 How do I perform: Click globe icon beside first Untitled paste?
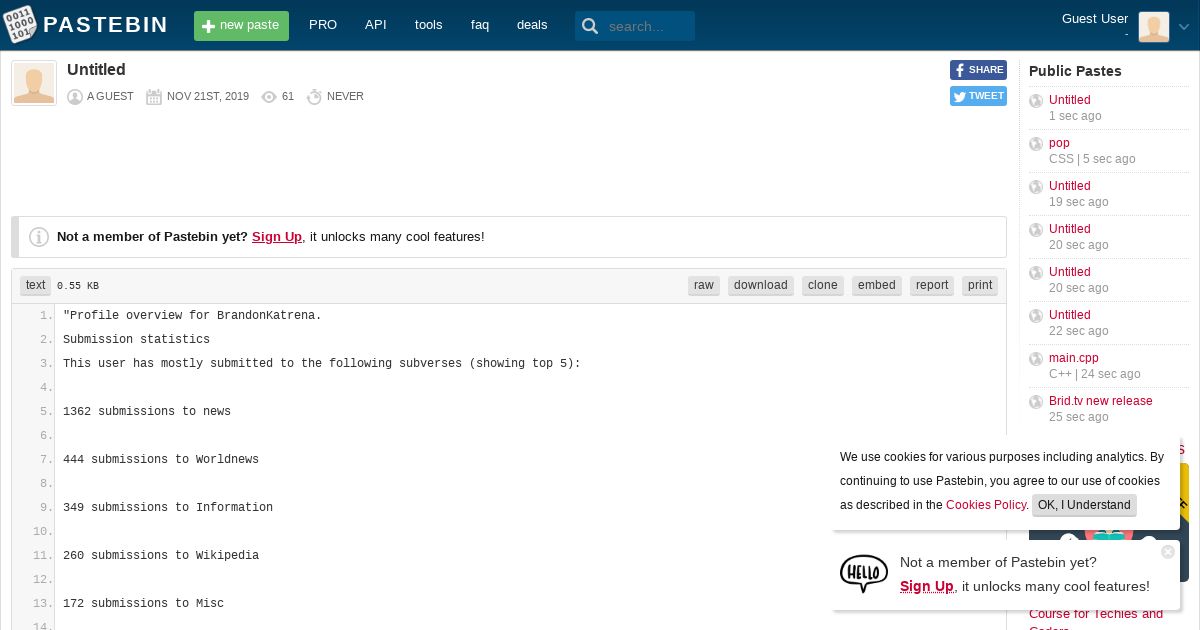point(1036,101)
